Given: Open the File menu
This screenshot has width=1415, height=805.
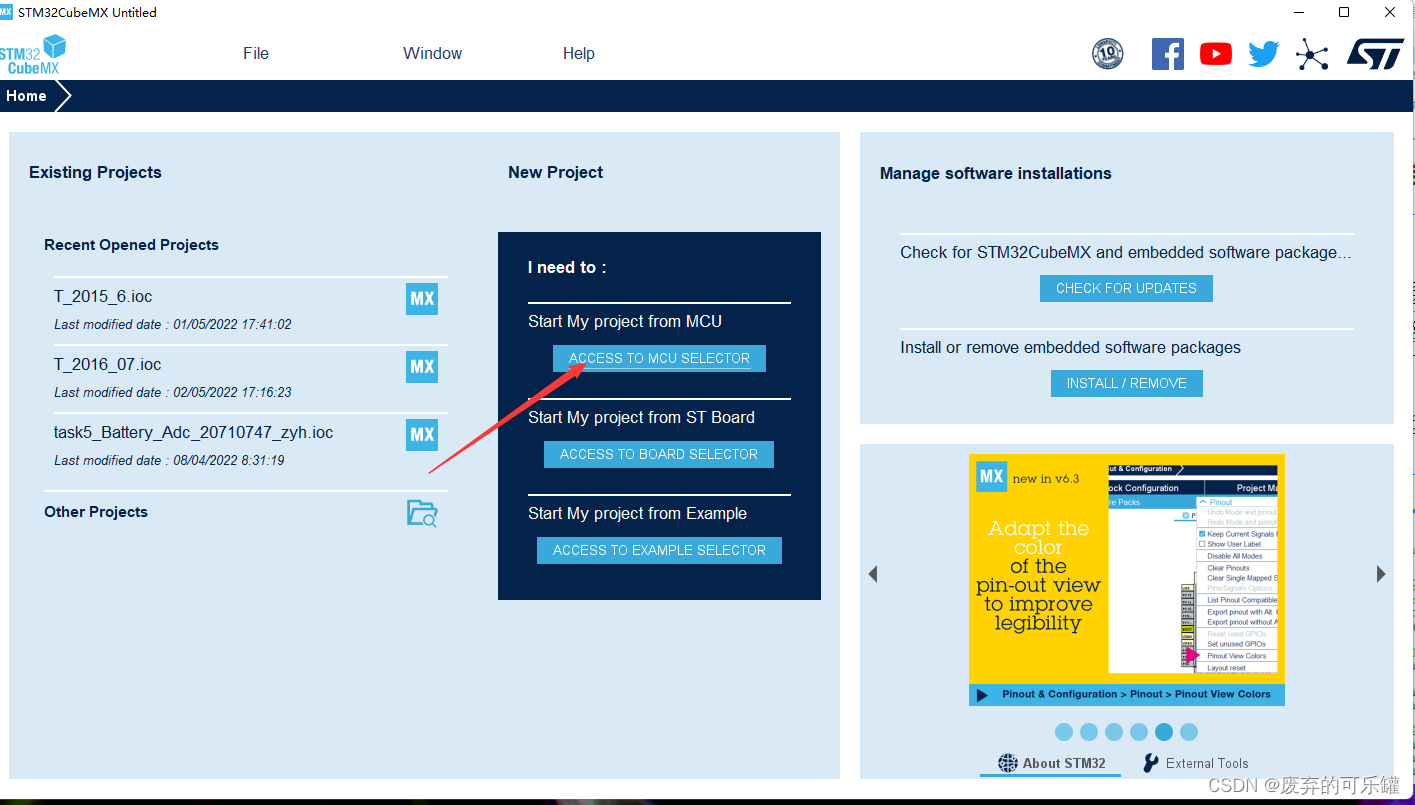Looking at the screenshot, I should click(x=256, y=54).
